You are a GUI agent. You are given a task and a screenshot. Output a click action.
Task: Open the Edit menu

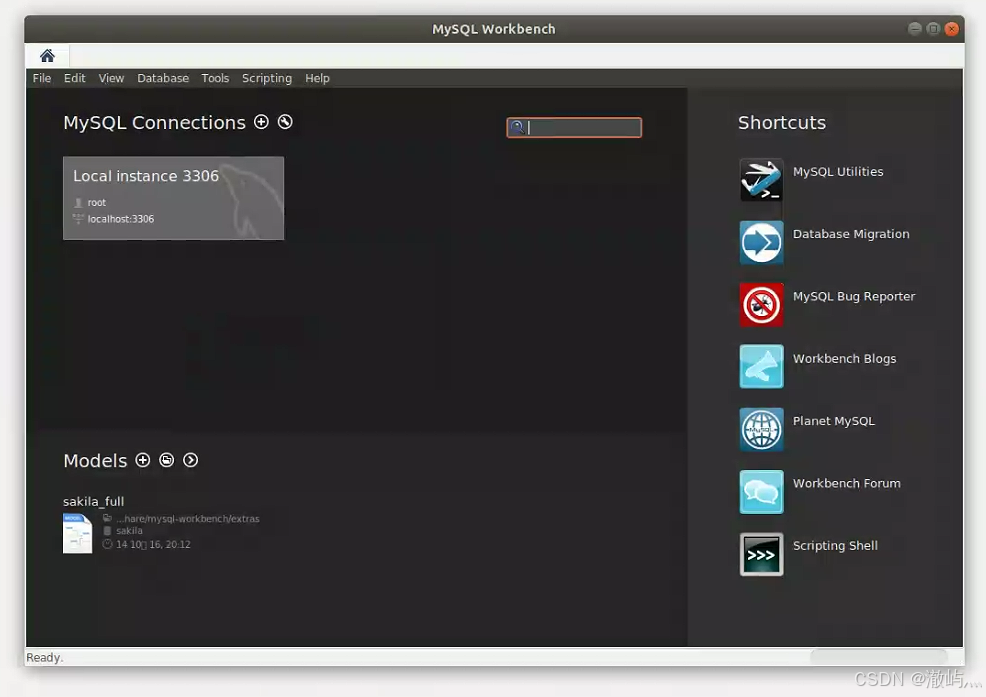[x=74, y=78]
